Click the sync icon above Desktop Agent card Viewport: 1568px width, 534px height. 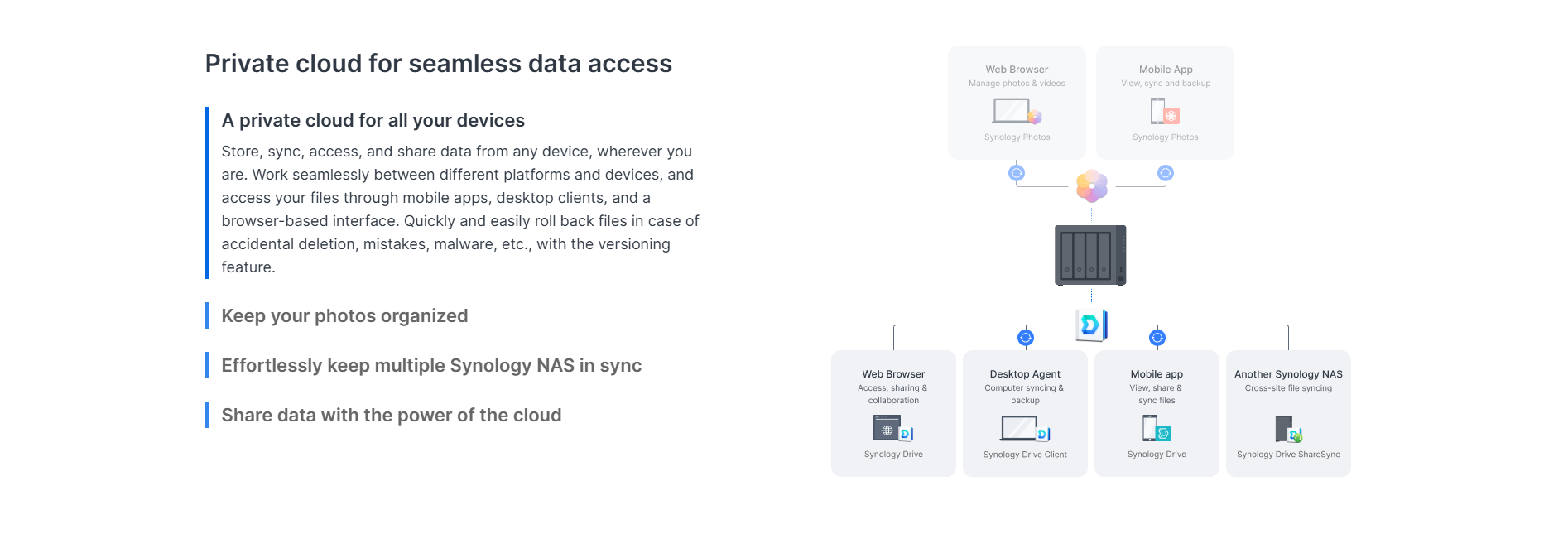click(1026, 338)
